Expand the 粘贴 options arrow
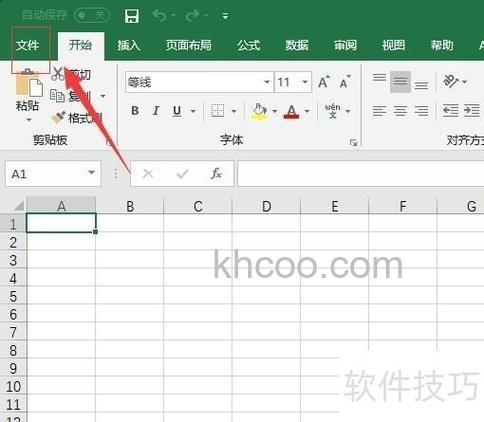The width and height of the screenshot is (484, 422). (x=29, y=120)
